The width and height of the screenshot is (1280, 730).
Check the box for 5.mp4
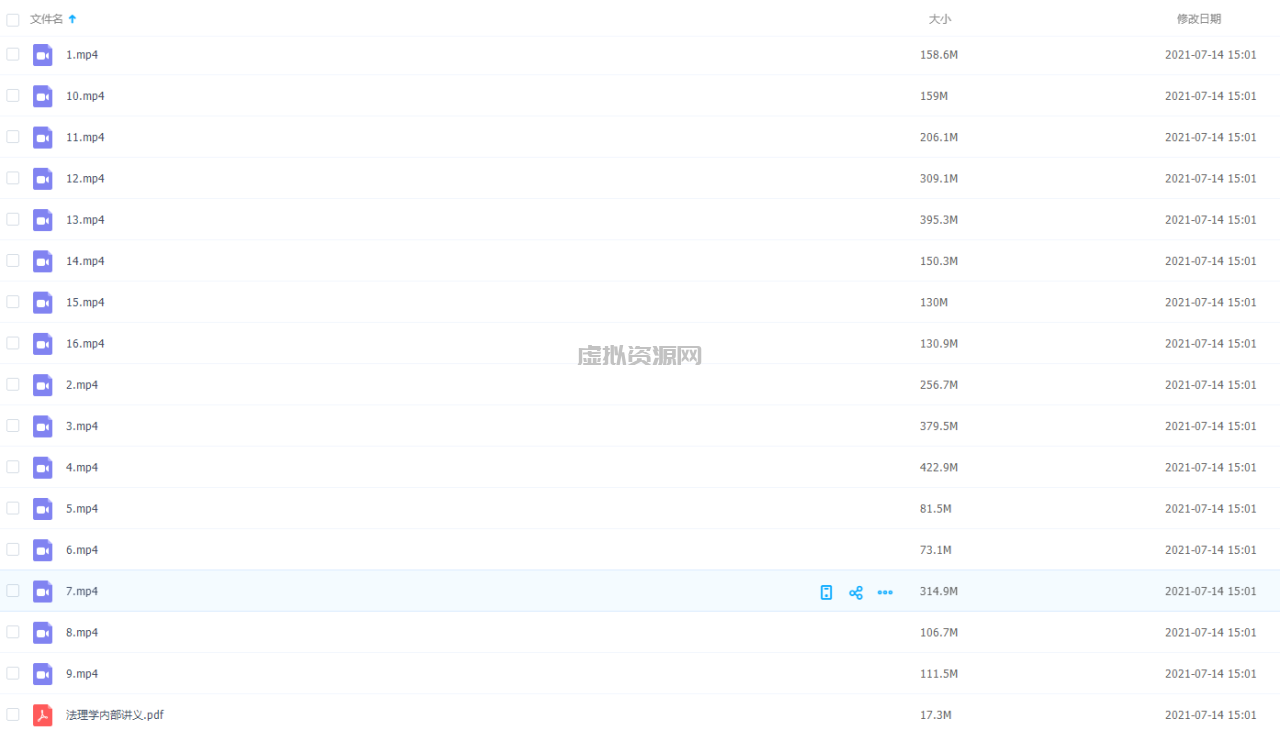pyautogui.click(x=13, y=508)
